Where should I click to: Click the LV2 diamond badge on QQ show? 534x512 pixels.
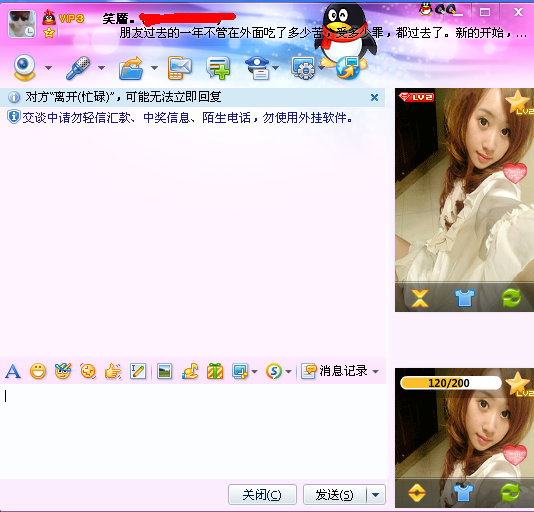416,97
